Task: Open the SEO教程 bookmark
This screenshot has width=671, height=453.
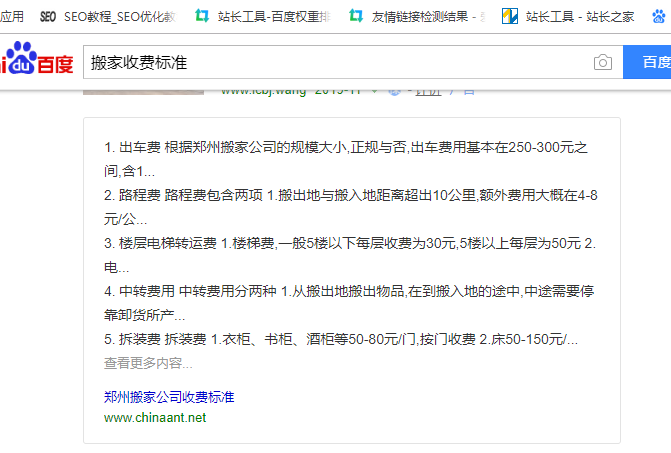Action: pos(107,17)
